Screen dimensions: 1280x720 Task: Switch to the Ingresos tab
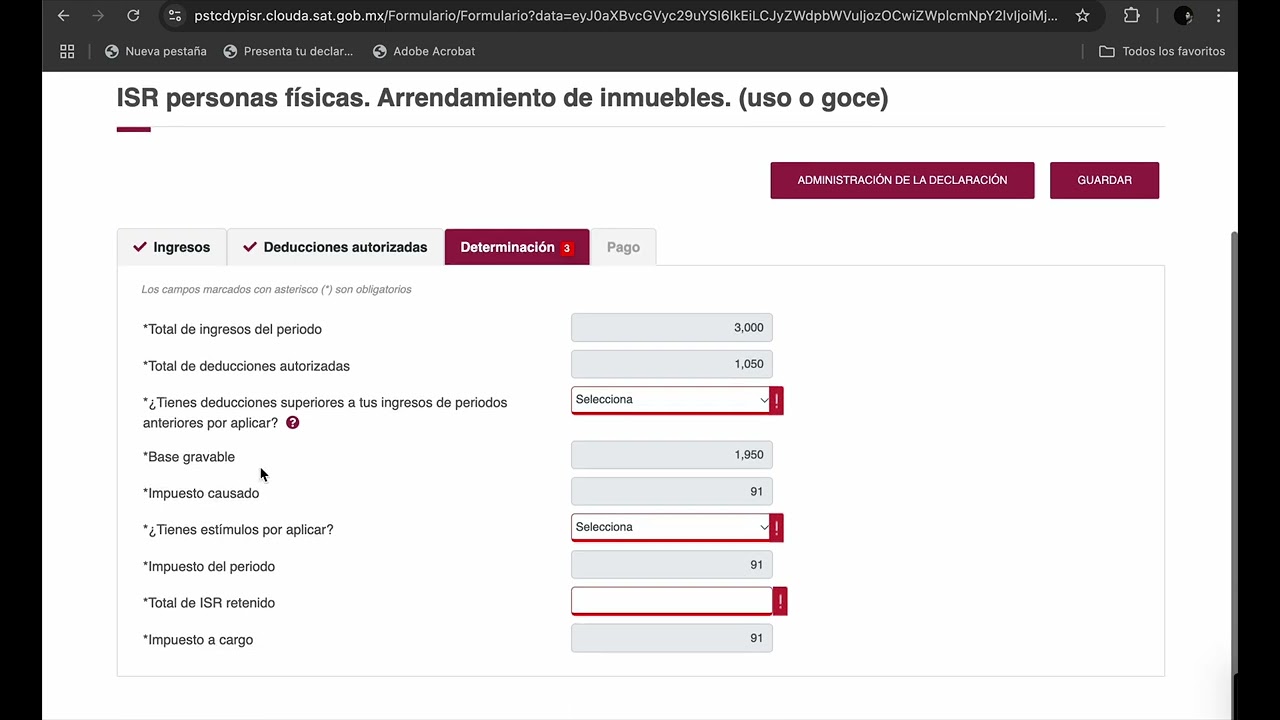(172, 247)
